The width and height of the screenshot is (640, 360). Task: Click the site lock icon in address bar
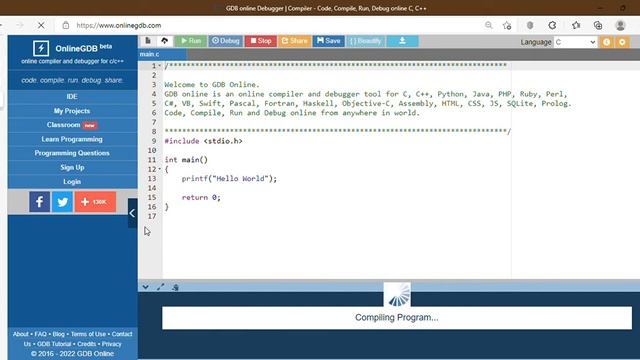point(66,25)
